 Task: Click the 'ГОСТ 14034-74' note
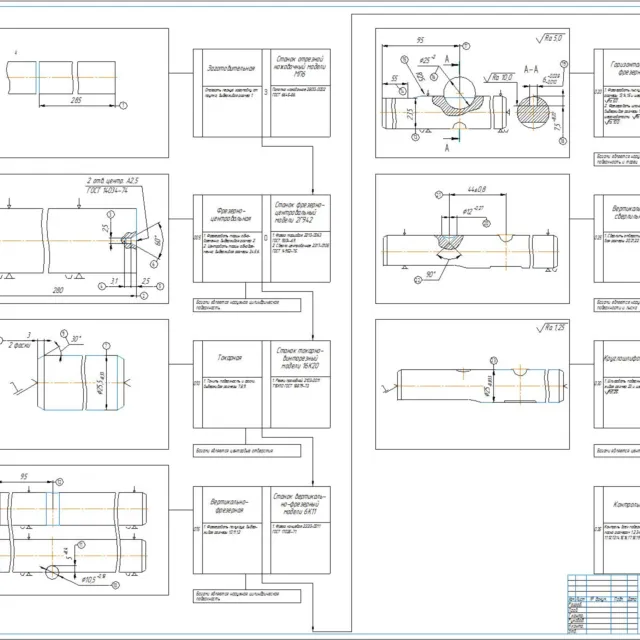tap(107, 190)
